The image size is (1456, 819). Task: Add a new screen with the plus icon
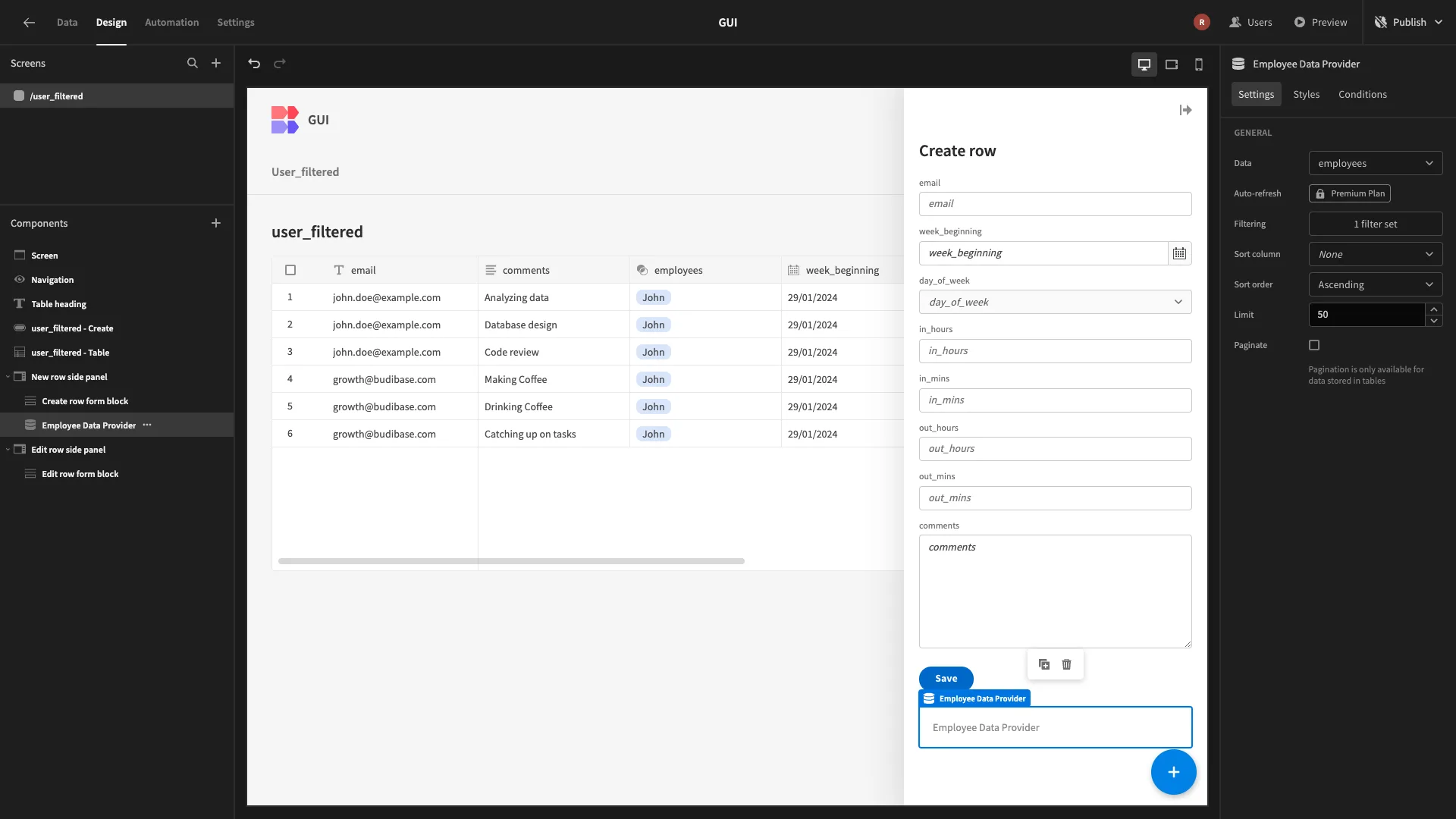[216, 63]
